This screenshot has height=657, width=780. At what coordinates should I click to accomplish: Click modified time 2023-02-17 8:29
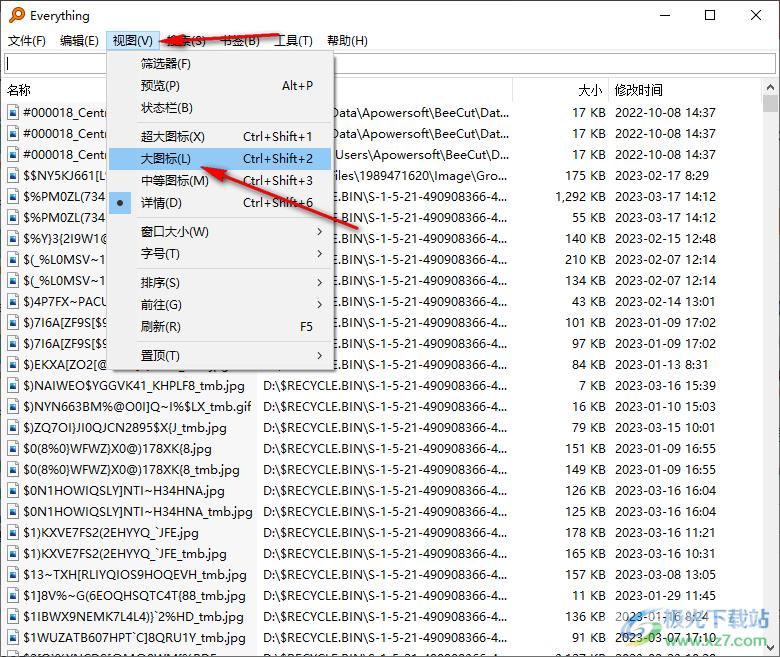[x=662, y=176]
